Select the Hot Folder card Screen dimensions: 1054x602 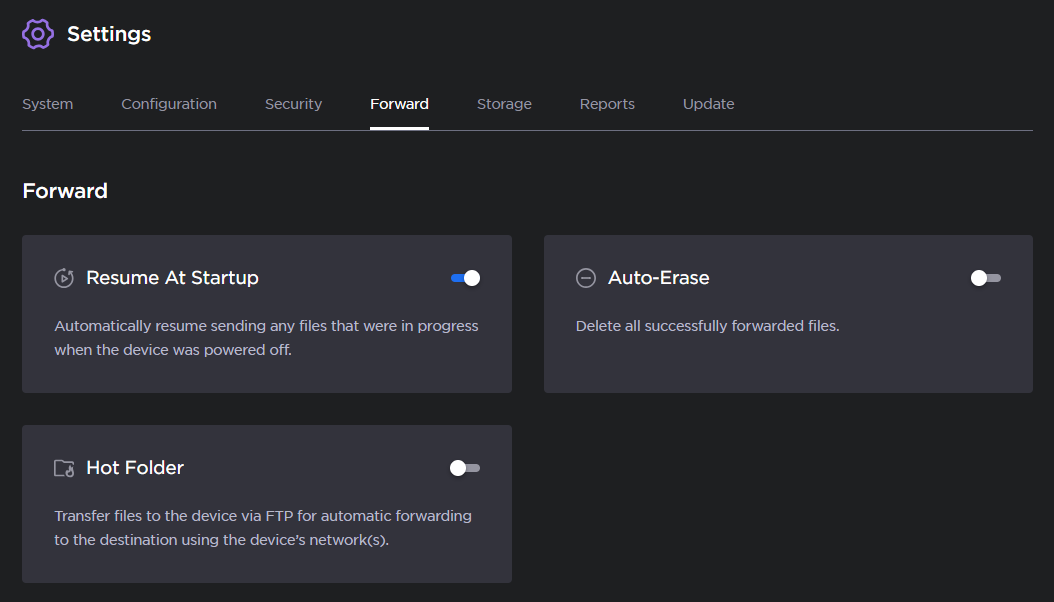pyautogui.click(x=267, y=503)
